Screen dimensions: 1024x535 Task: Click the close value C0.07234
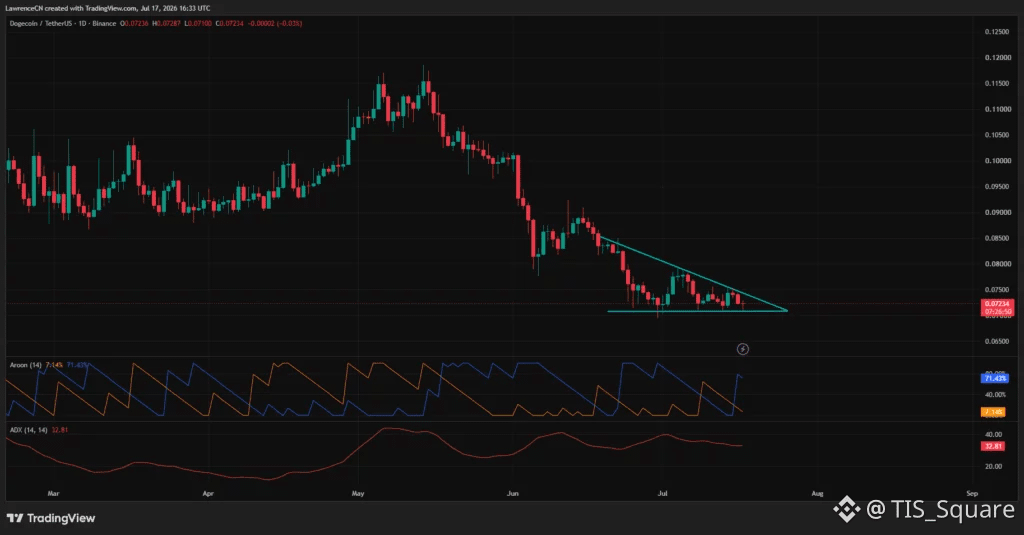230,24
